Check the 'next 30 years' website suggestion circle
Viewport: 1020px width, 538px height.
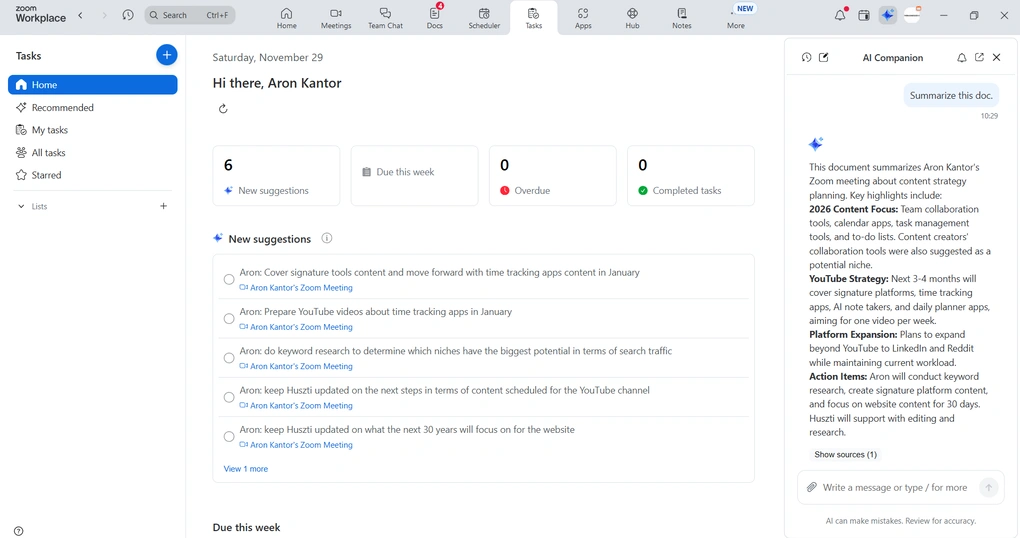click(x=229, y=437)
